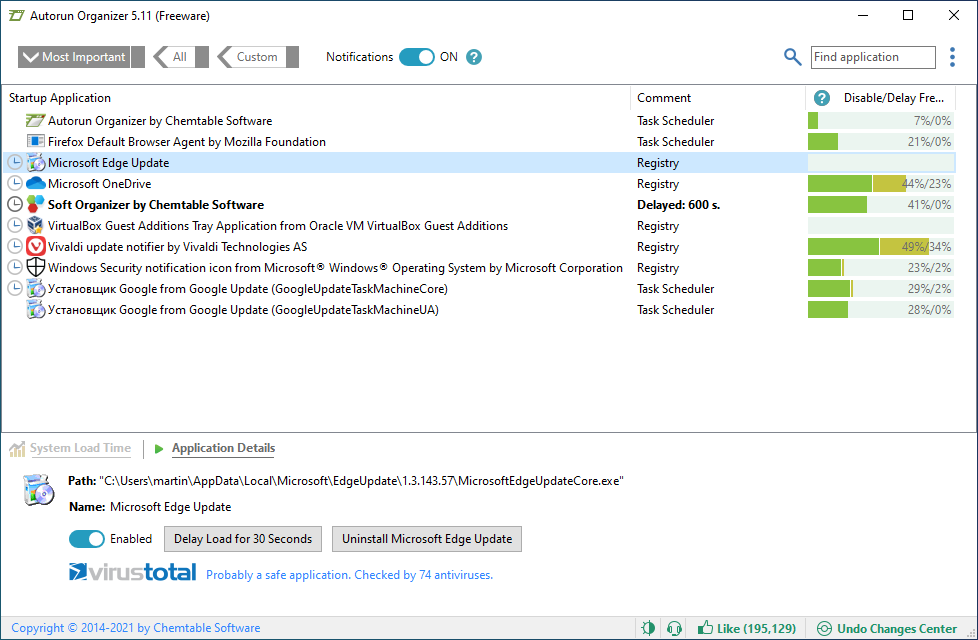Open the 'Probably a safe application' VirusTotal link
The height and width of the screenshot is (640, 978).
349,575
